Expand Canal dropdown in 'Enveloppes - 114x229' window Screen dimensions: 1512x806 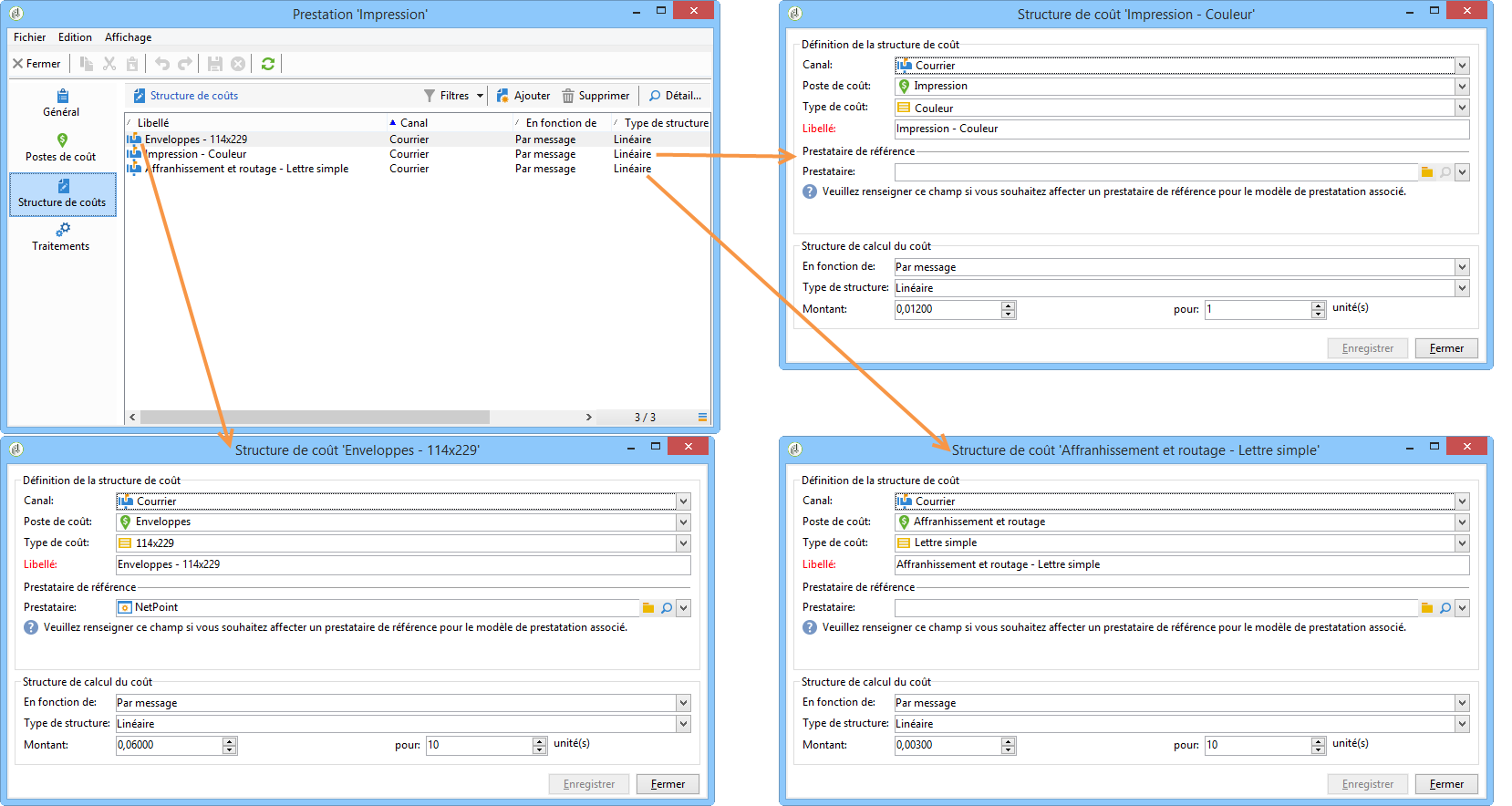pos(683,501)
